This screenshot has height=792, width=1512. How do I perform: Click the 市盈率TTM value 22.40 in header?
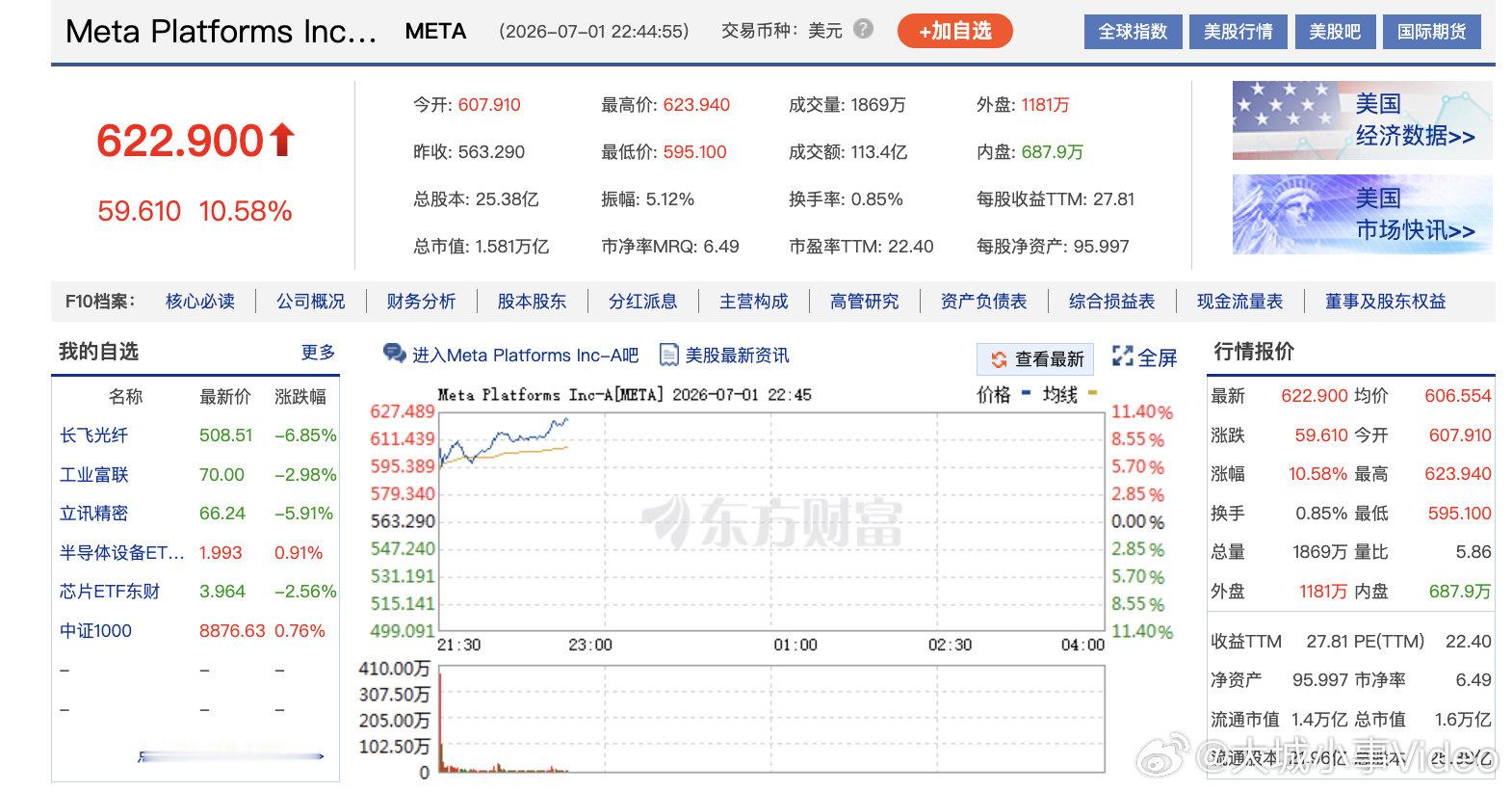point(910,247)
